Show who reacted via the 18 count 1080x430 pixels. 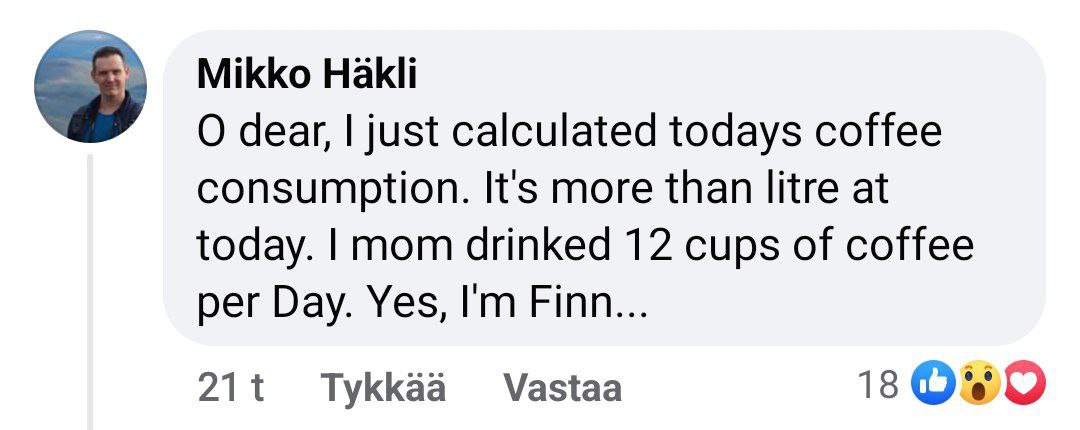[x=879, y=384]
